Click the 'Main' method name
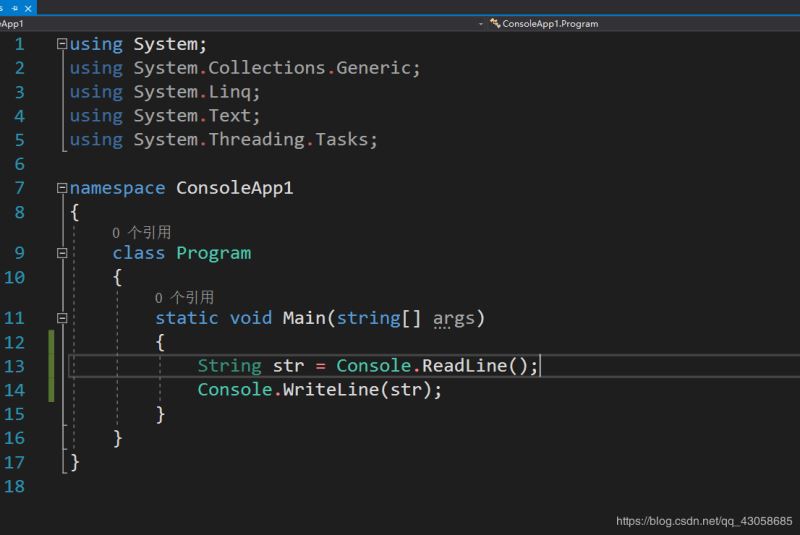Image resolution: width=800 pixels, height=535 pixels. [304, 318]
